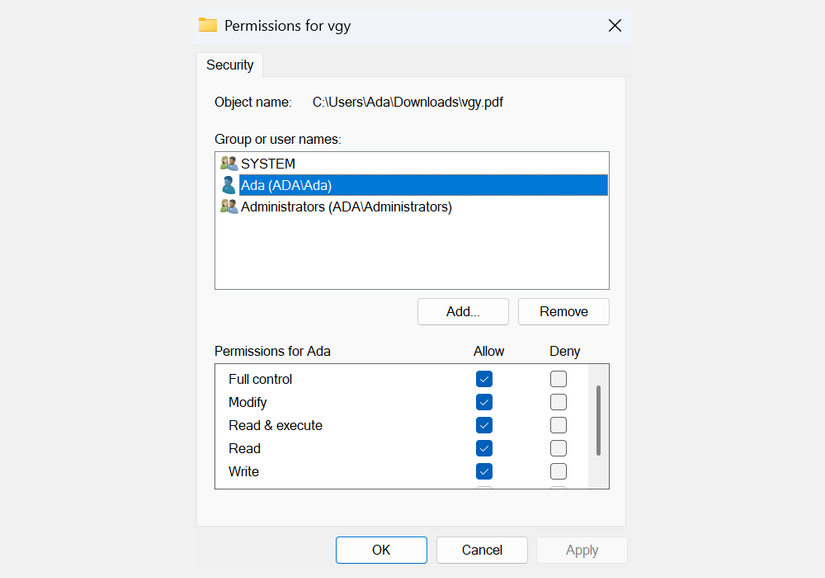Check Deny for Read permission
825x578 pixels.
click(558, 448)
